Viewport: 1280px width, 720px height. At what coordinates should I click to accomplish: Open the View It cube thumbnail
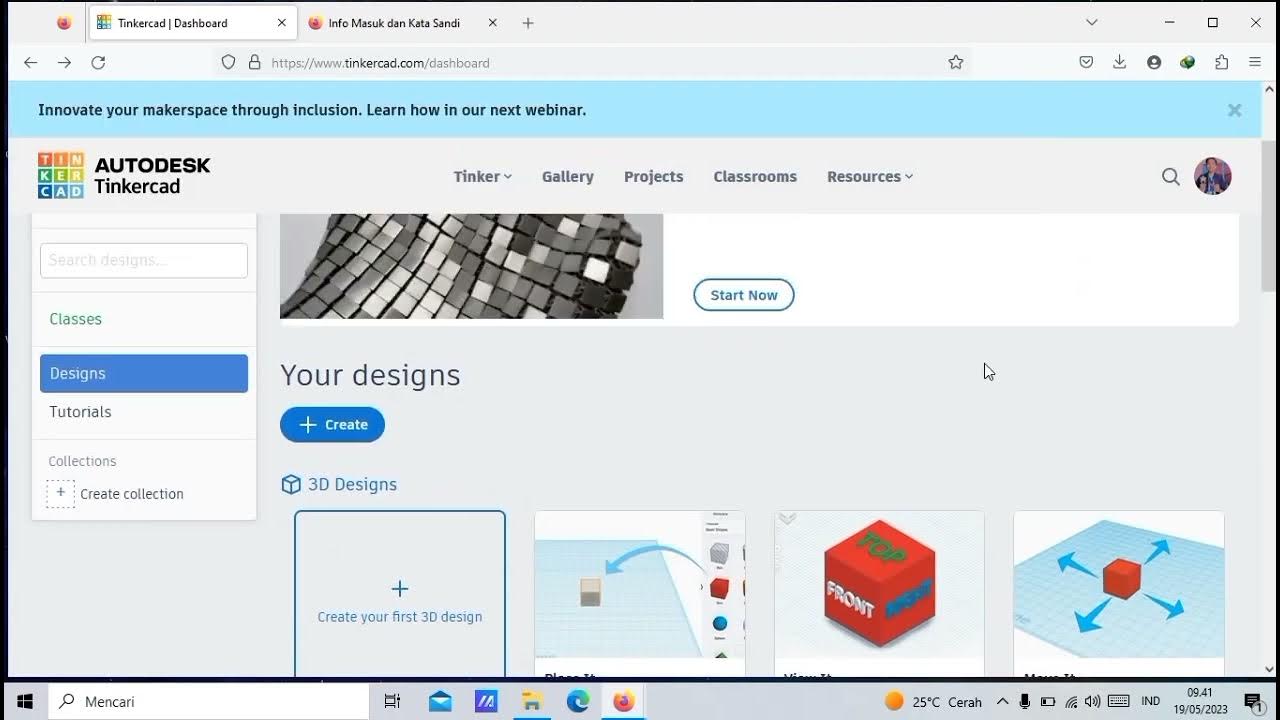[879, 584]
